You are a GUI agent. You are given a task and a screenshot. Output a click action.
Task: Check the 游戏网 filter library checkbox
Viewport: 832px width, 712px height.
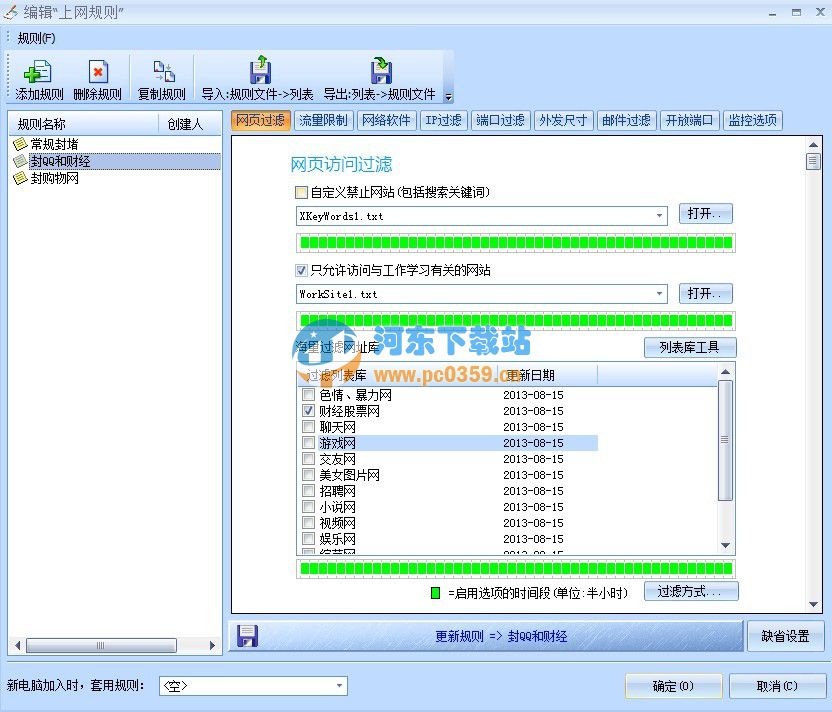point(306,442)
